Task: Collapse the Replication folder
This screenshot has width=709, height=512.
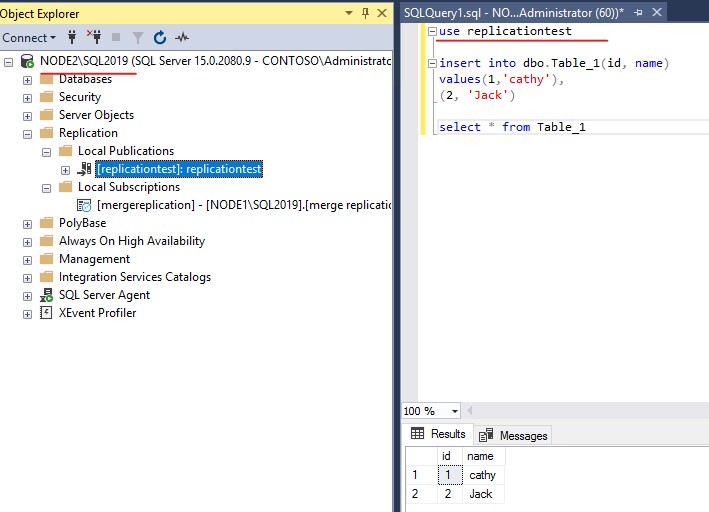Action: 28,134
